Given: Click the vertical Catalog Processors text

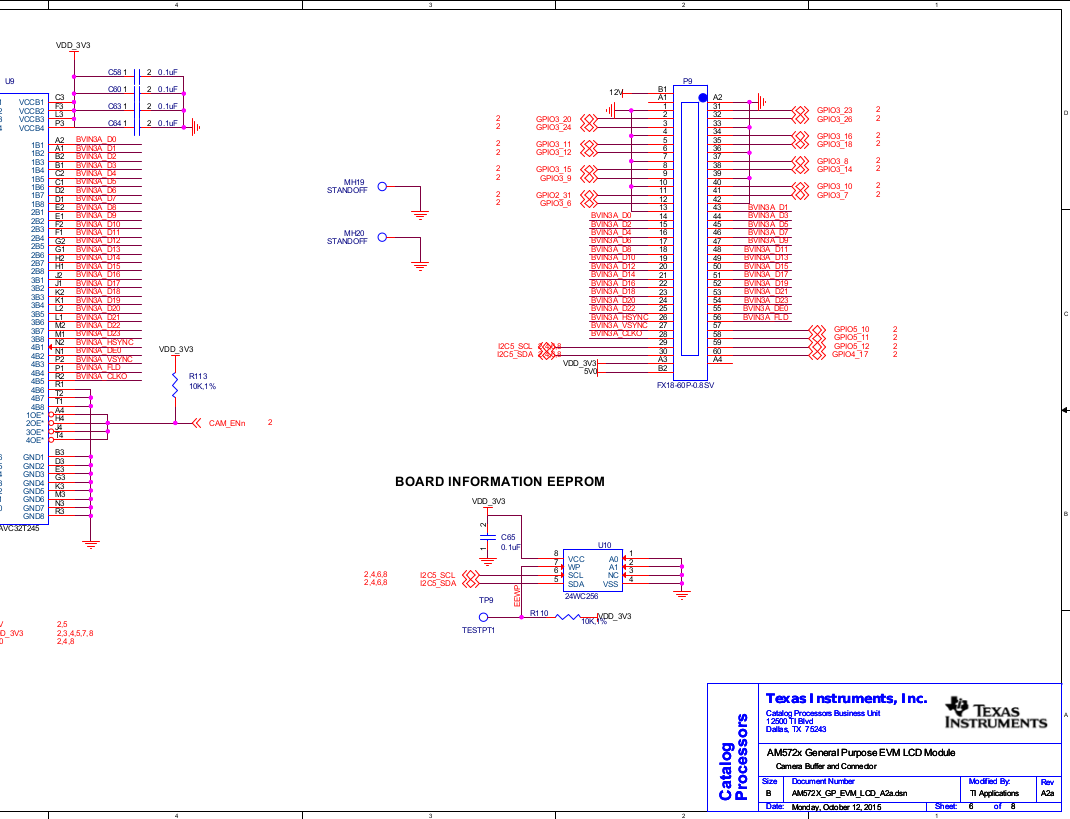Looking at the screenshot, I should tap(733, 757).
